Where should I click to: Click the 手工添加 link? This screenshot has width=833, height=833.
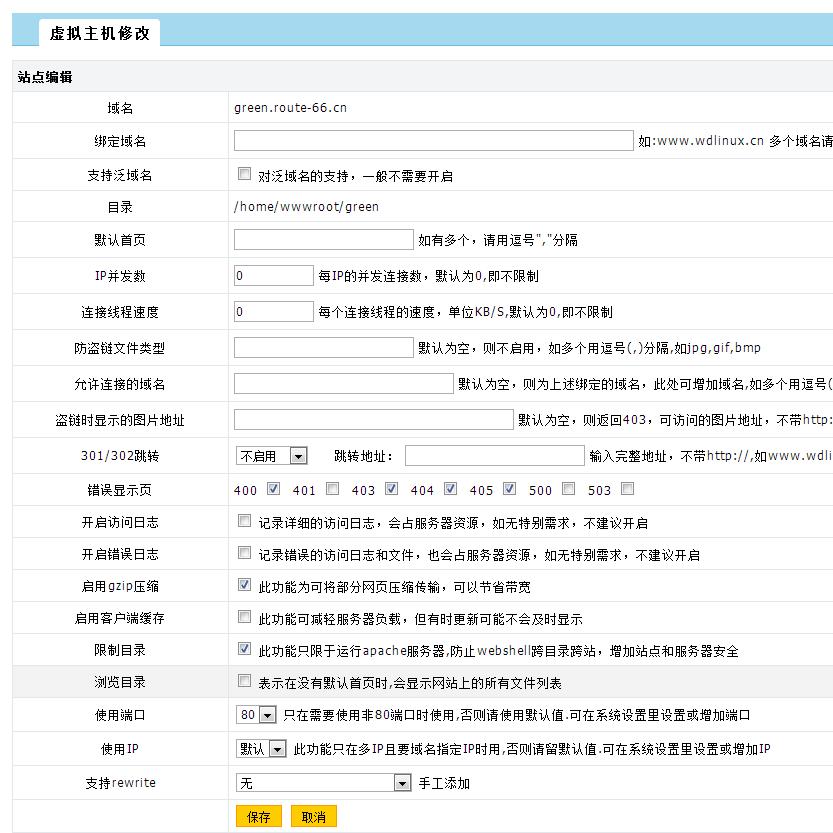tap(444, 784)
